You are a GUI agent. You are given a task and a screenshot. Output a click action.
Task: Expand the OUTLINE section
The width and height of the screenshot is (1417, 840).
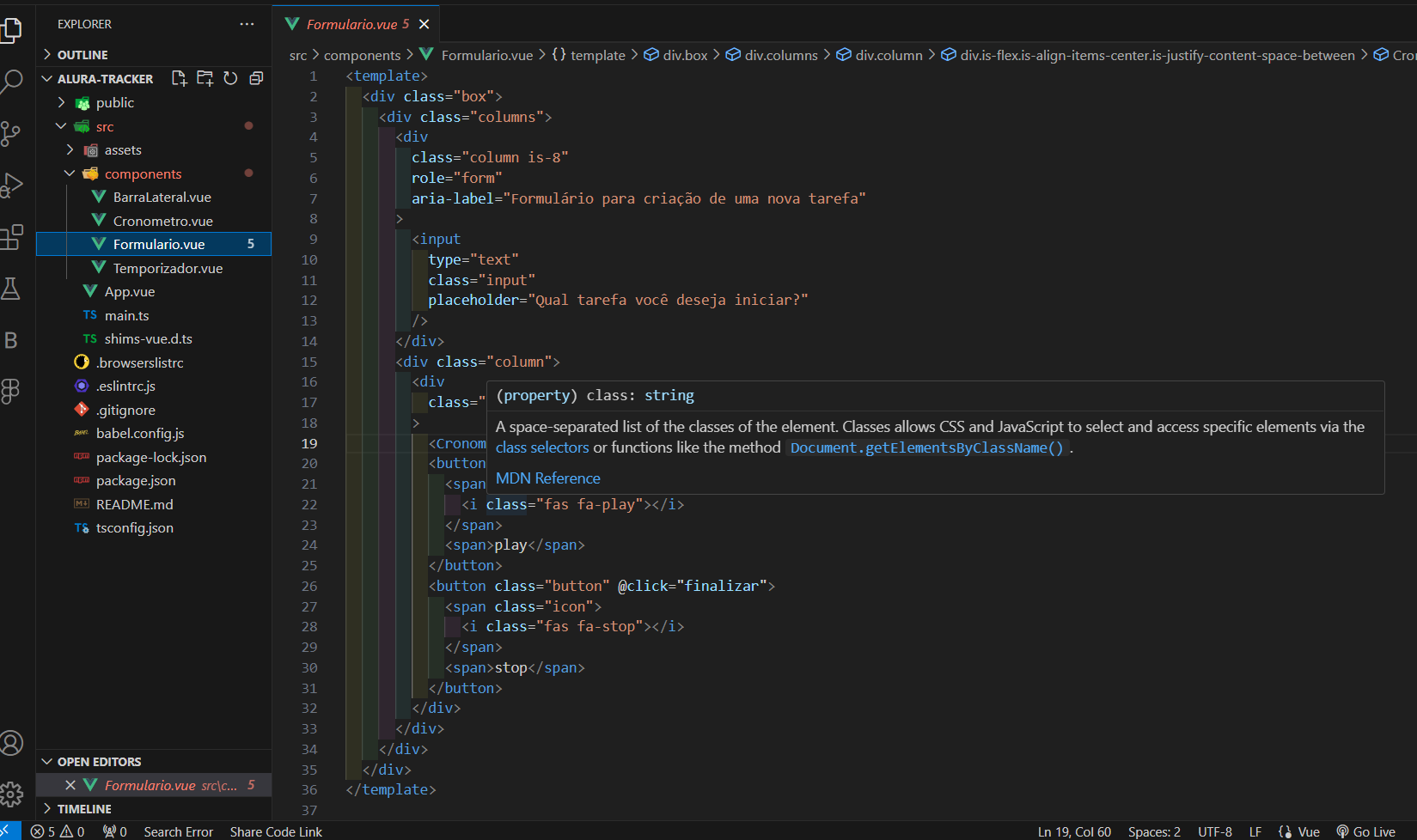click(154, 54)
